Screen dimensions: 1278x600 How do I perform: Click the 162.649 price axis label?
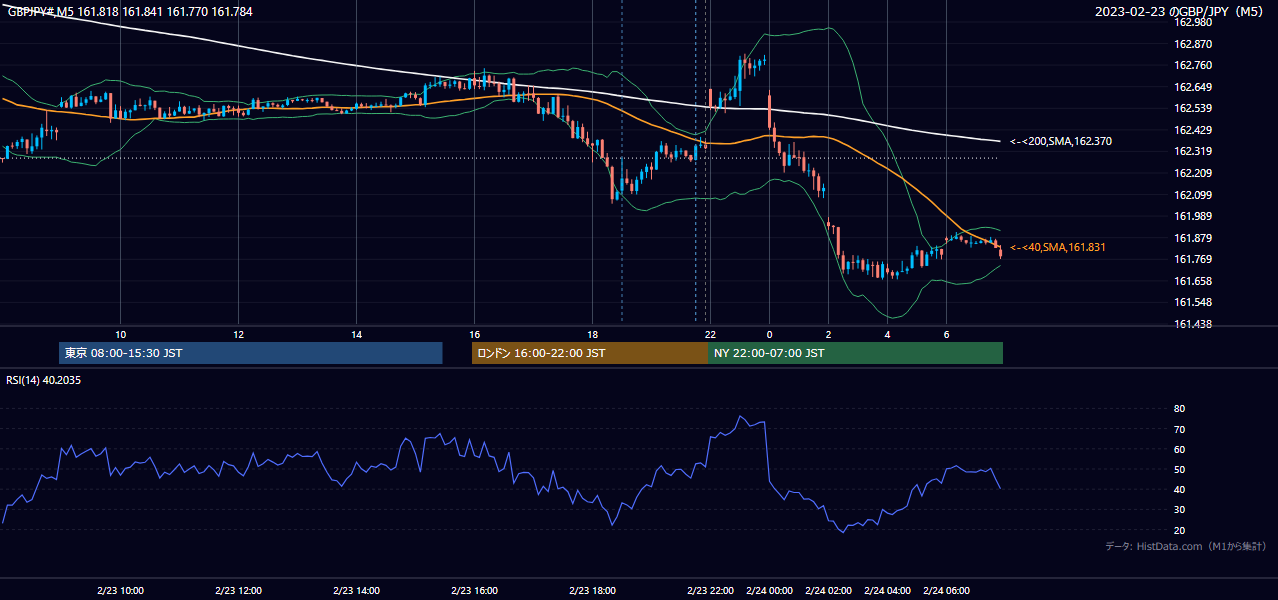[1192, 87]
